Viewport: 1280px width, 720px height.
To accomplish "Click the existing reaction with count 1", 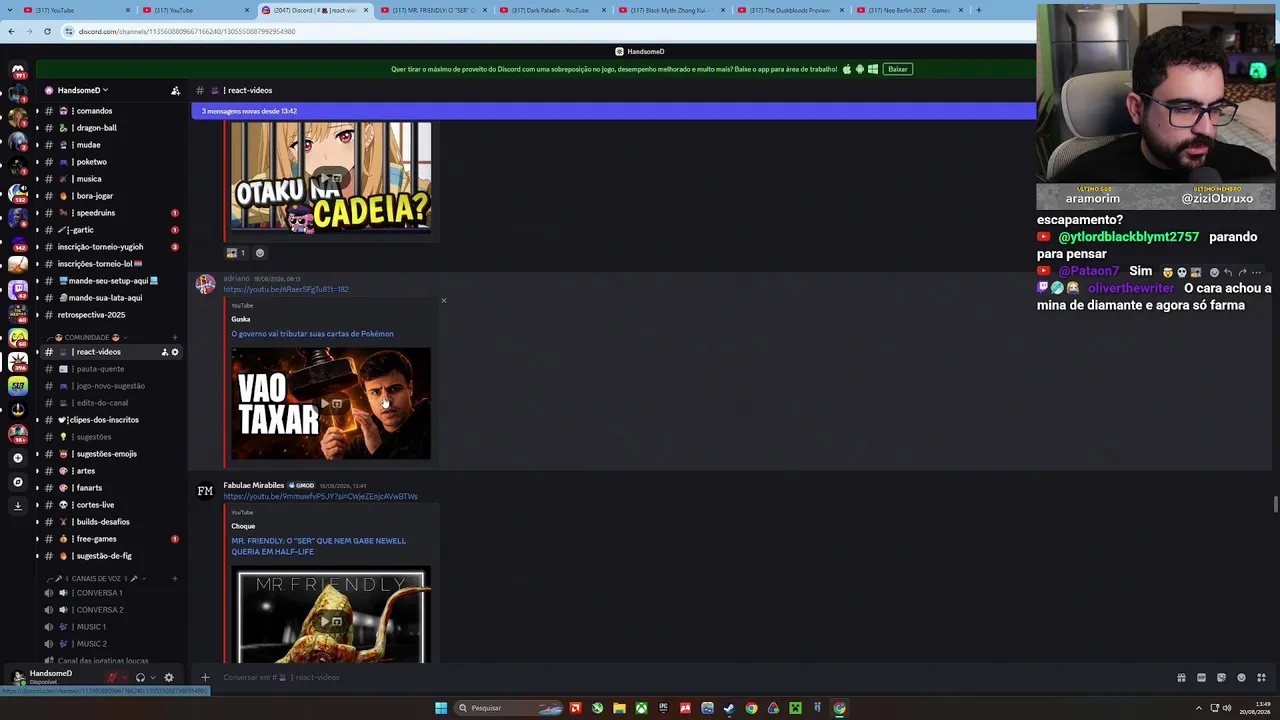I will (x=236, y=253).
